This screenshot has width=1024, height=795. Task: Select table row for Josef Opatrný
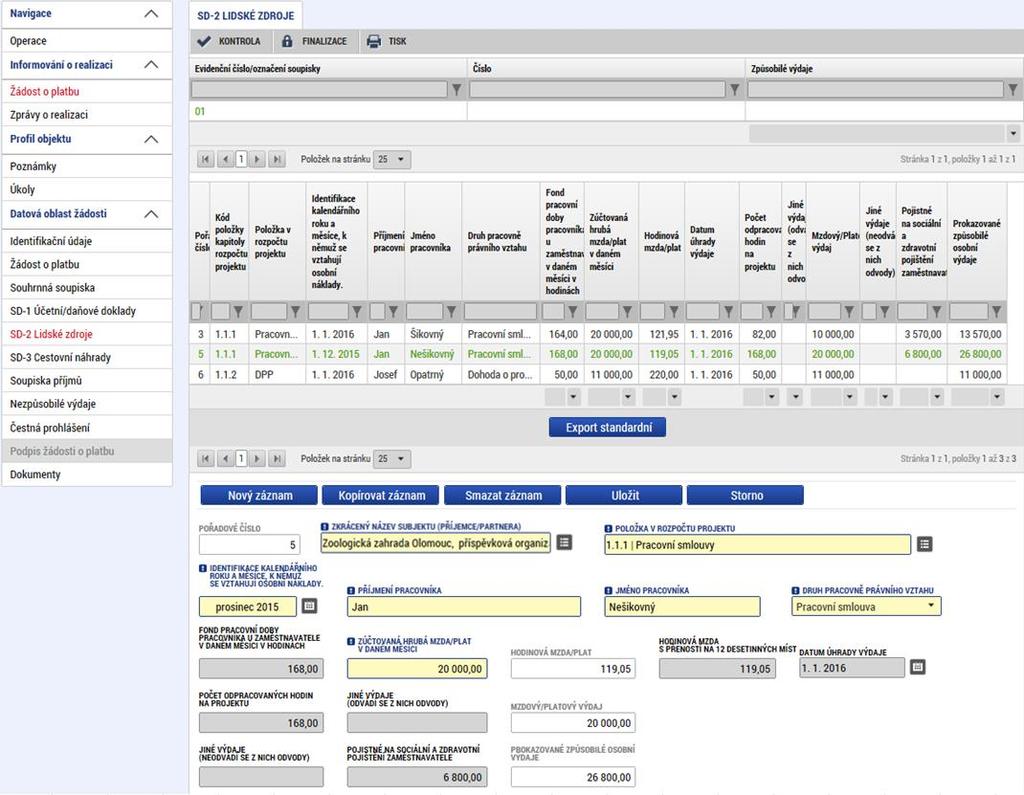pyautogui.click(x=598, y=375)
